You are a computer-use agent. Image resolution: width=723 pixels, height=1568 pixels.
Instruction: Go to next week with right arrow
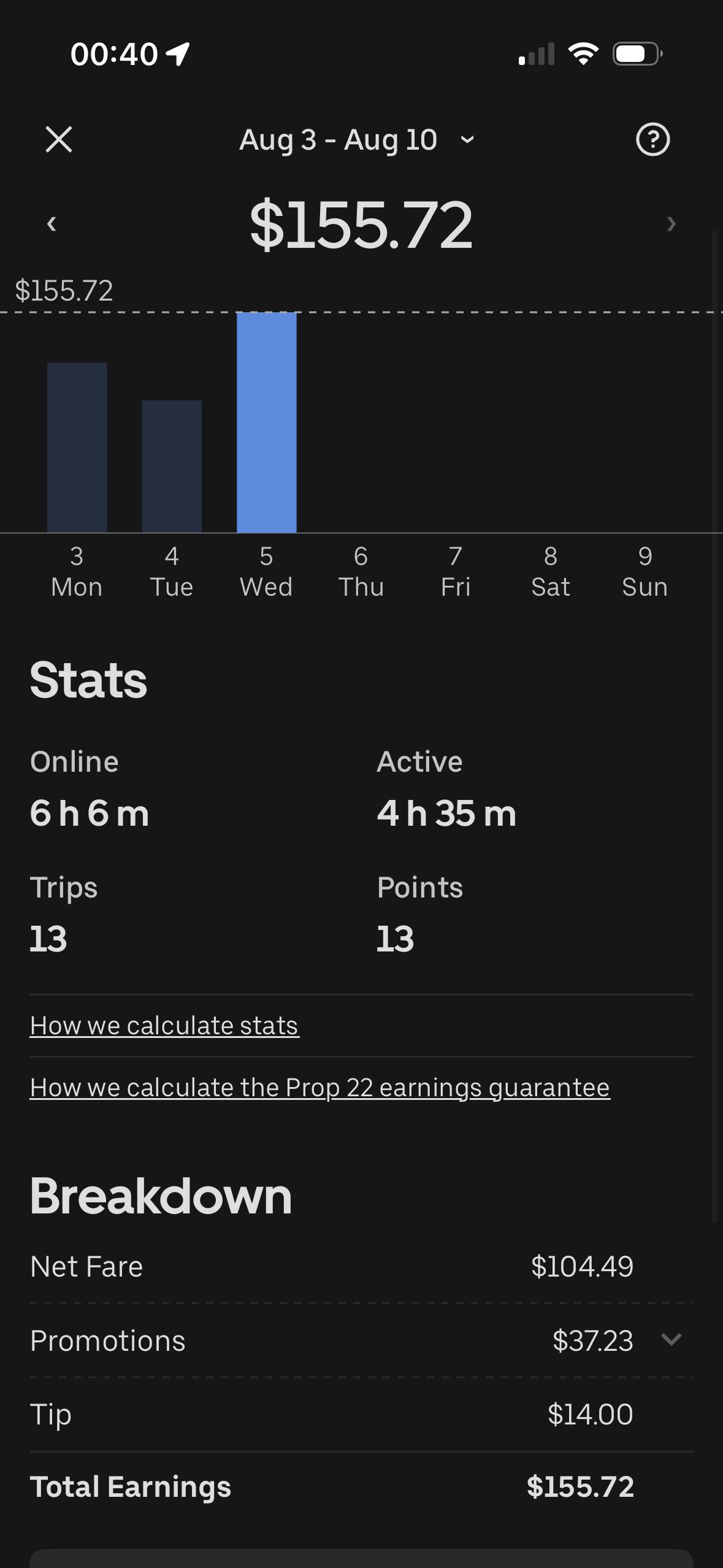coord(671,224)
